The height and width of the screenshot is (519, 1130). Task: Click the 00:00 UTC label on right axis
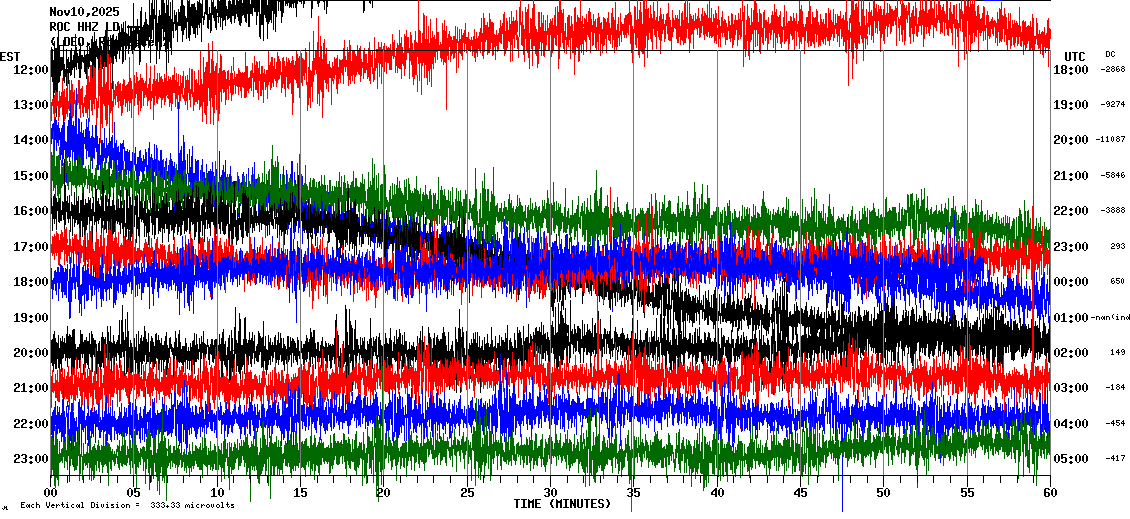(1070, 281)
